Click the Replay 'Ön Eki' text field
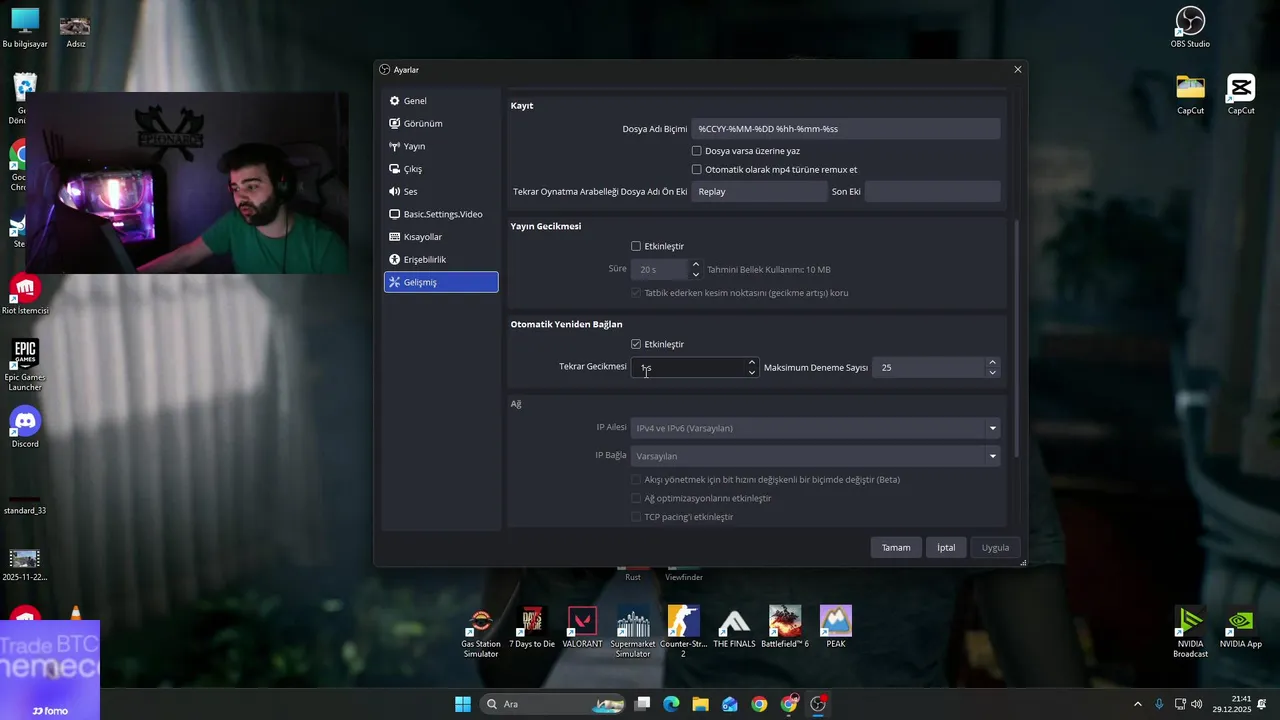Viewport: 1280px width, 720px height. point(759,191)
